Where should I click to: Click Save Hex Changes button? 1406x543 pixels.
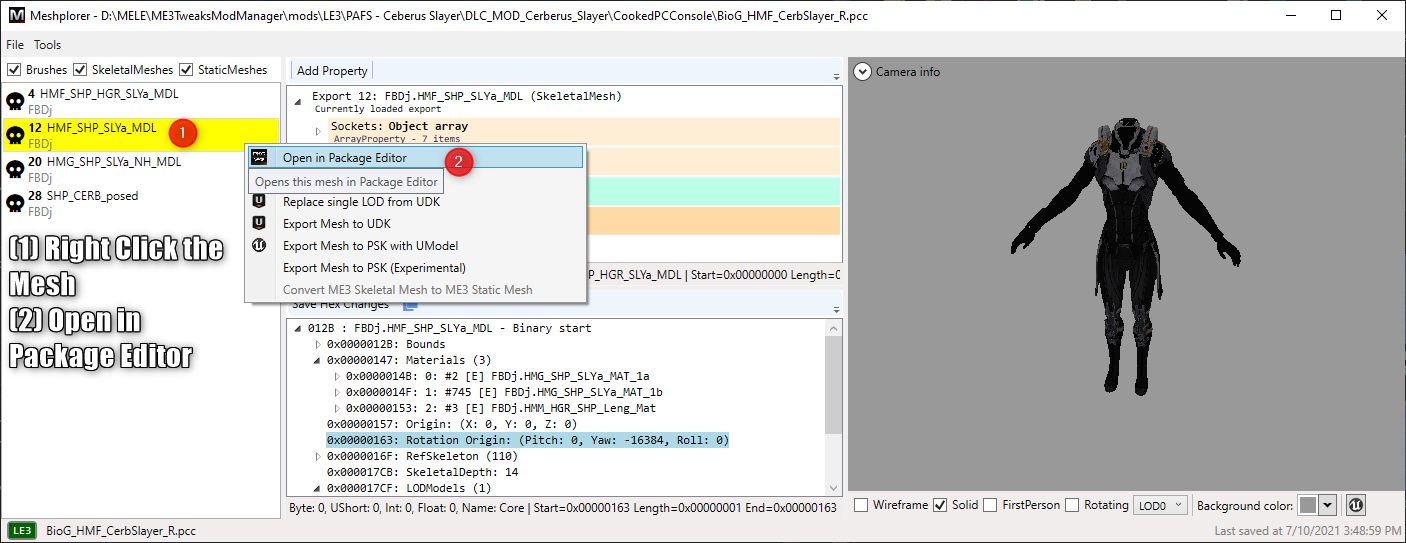(x=340, y=305)
